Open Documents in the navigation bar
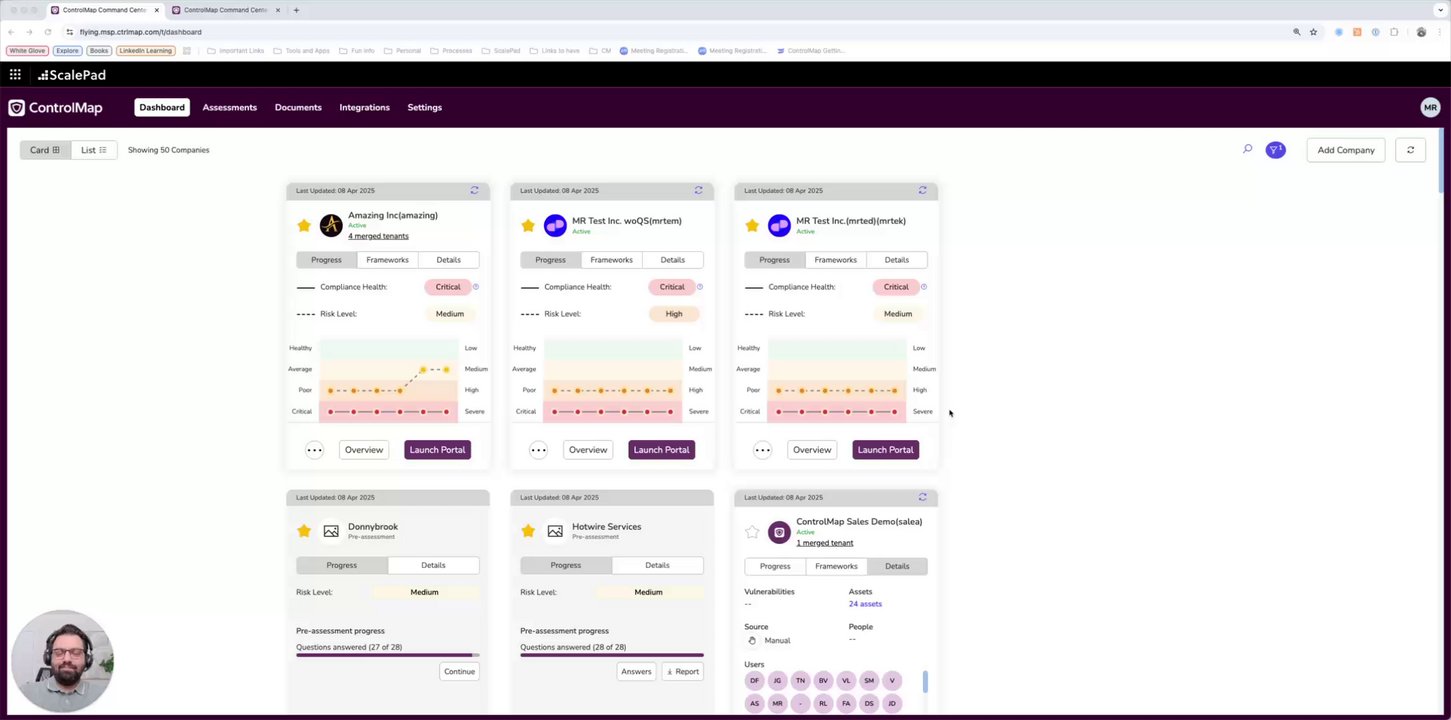Image resolution: width=1451 pixels, height=720 pixels. coord(298,107)
